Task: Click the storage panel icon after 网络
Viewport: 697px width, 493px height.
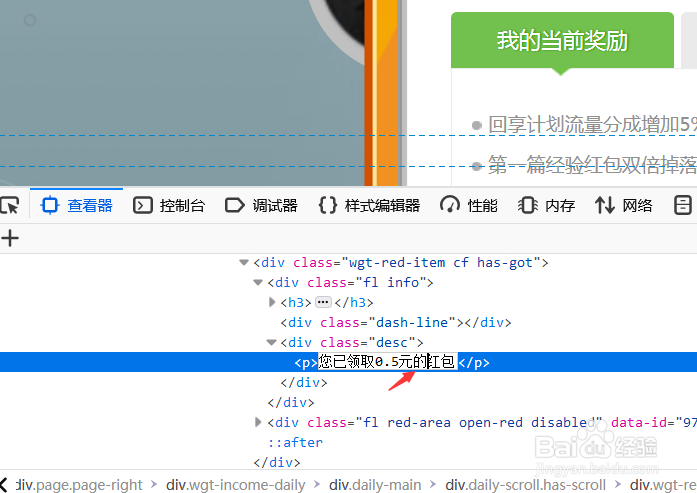Action: 682,205
